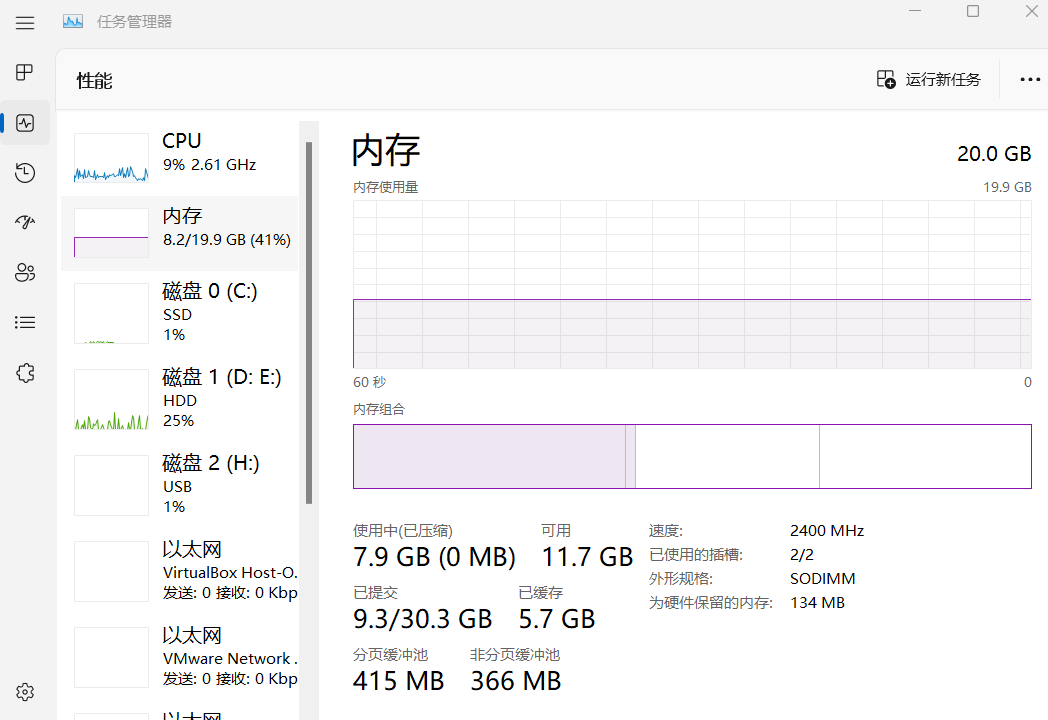The image size is (1048, 720).
Task: Click the 11.7 GB available value
Action: (x=587, y=557)
